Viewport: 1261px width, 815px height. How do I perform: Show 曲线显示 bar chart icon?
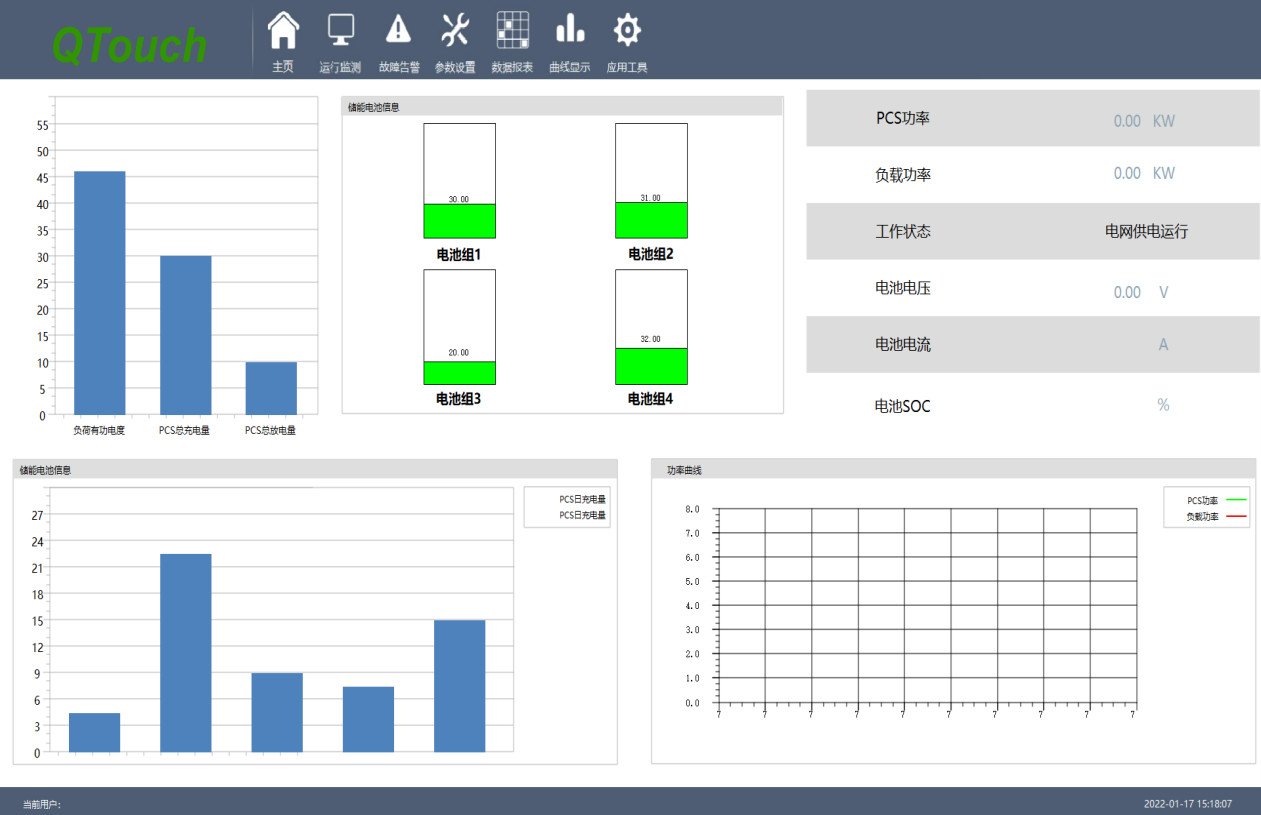[x=570, y=30]
